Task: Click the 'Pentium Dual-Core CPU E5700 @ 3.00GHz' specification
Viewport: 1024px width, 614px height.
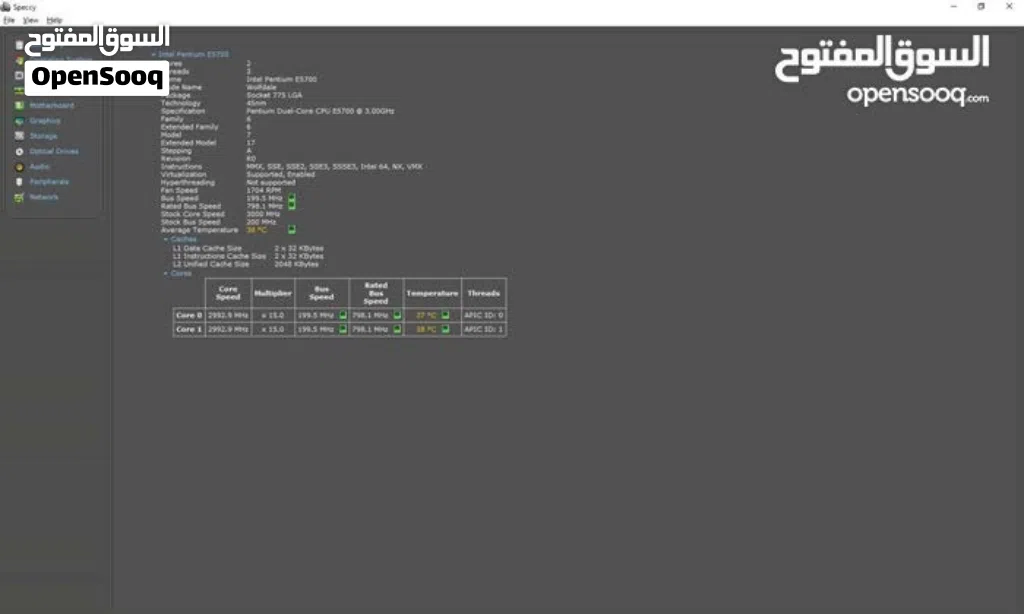Action: coord(320,111)
